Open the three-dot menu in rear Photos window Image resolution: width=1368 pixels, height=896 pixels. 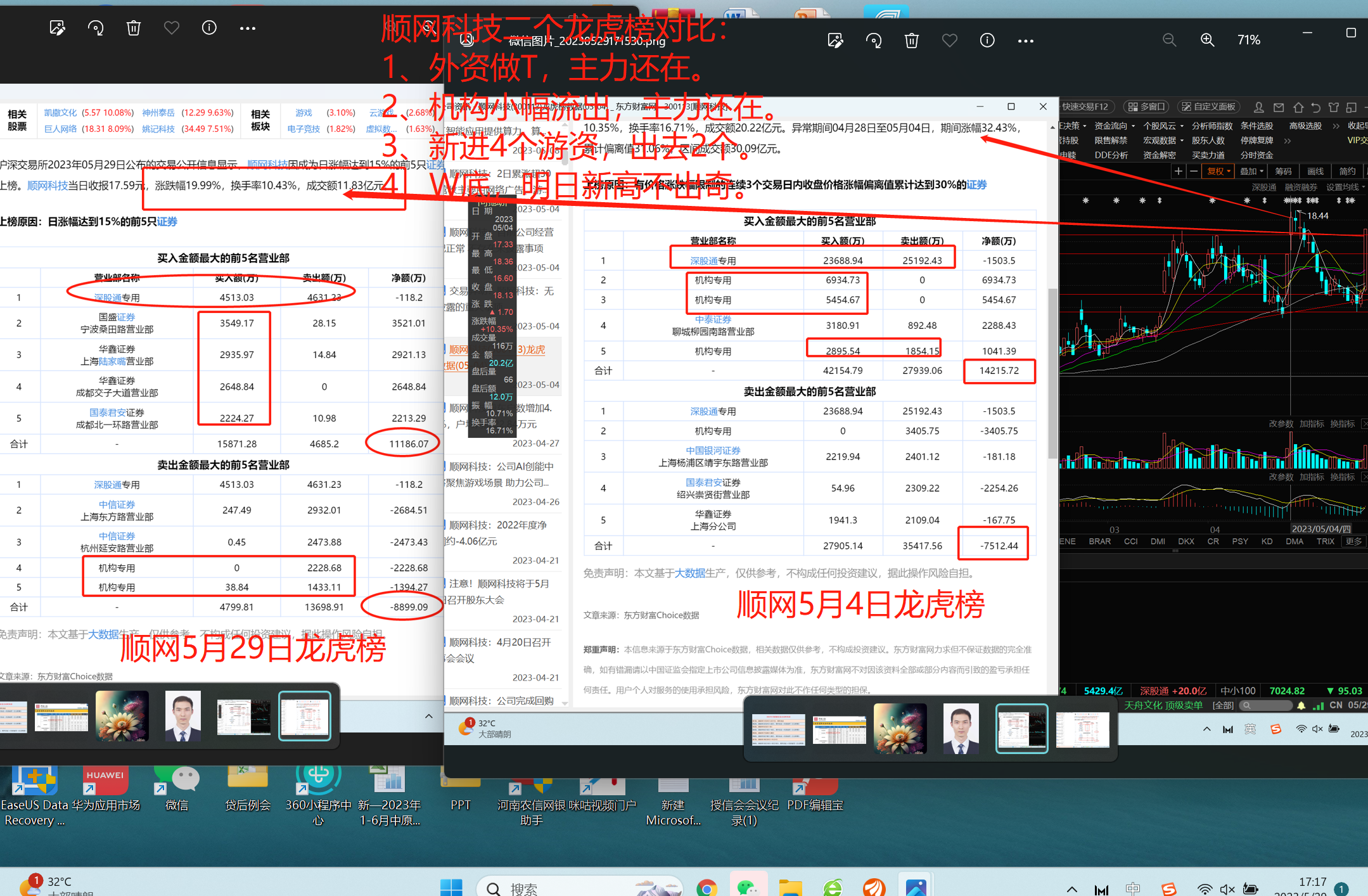[x=248, y=28]
